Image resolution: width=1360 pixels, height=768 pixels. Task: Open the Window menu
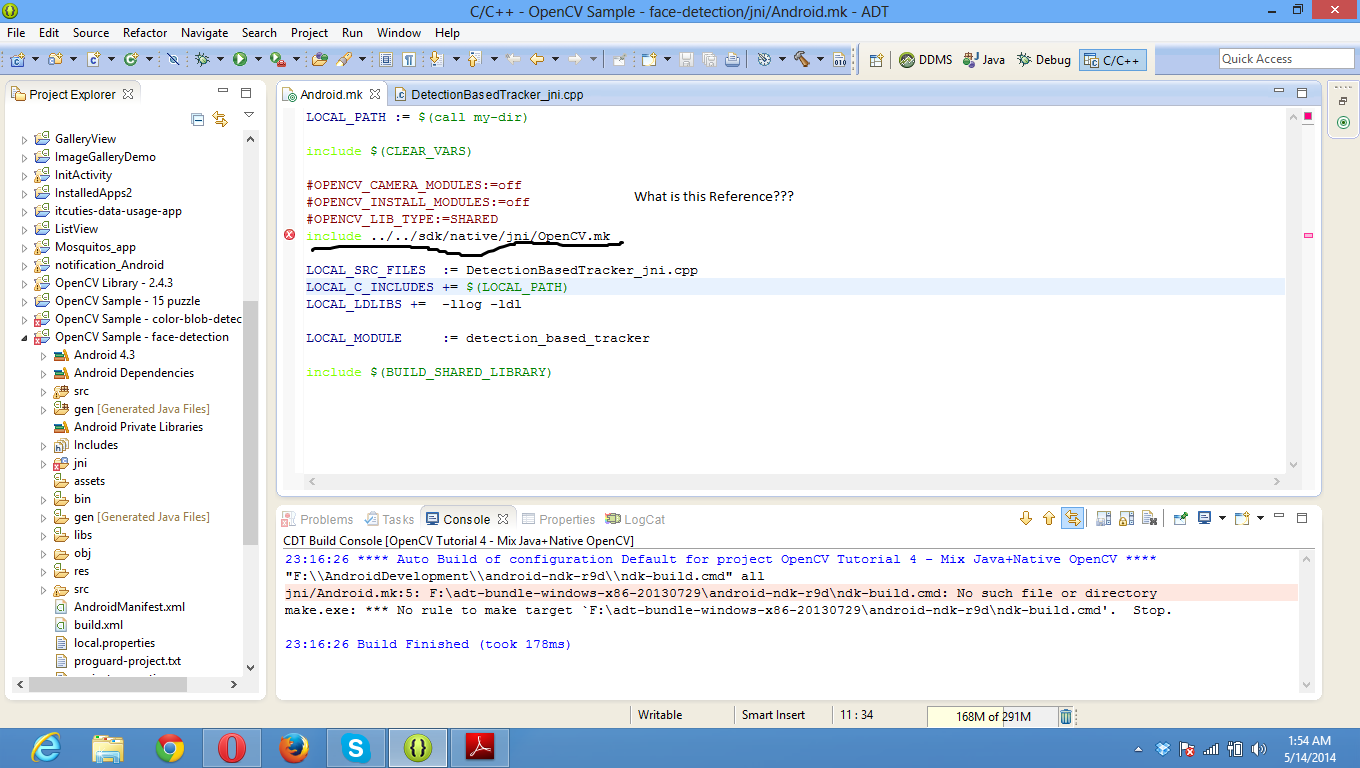pos(398,32)
